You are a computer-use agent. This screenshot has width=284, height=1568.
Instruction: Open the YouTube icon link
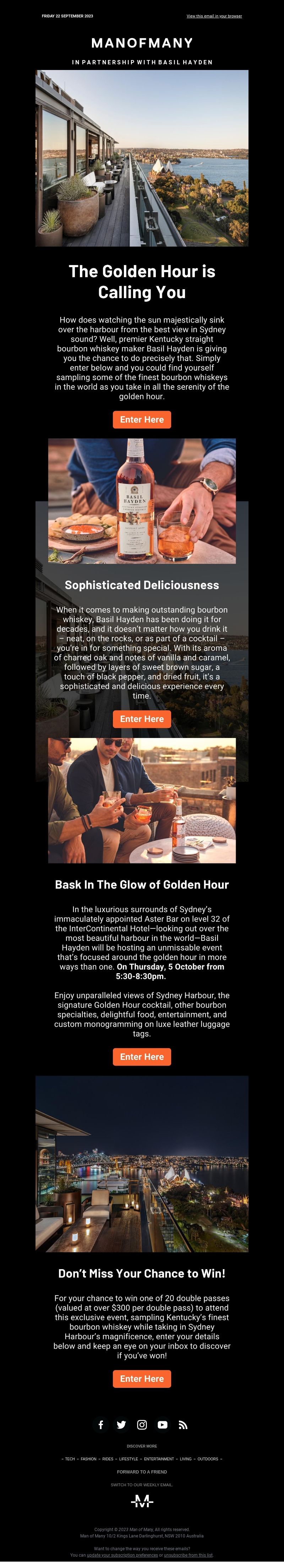[x=162, y=1424]
